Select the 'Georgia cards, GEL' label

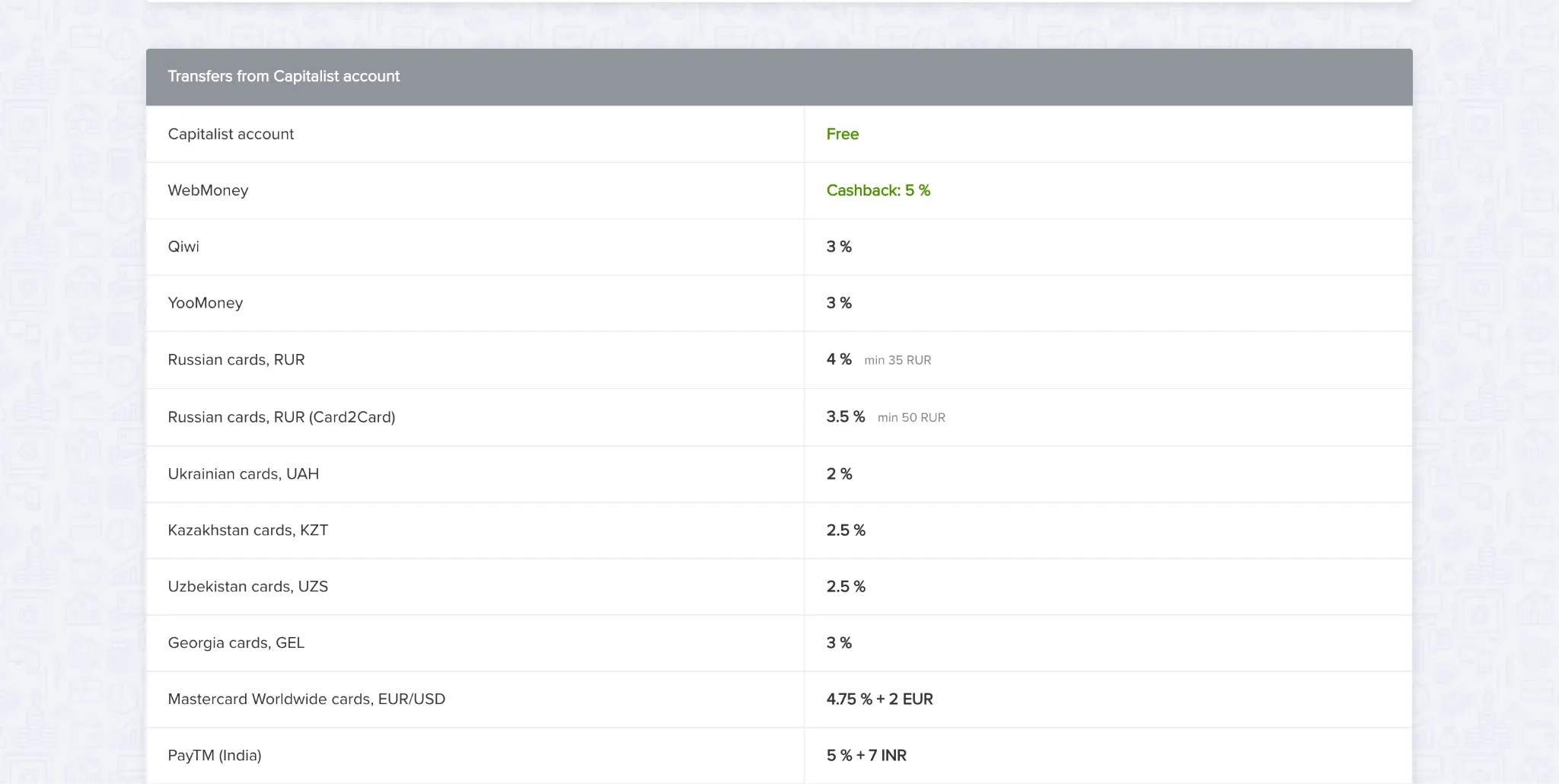coord(236,642)
